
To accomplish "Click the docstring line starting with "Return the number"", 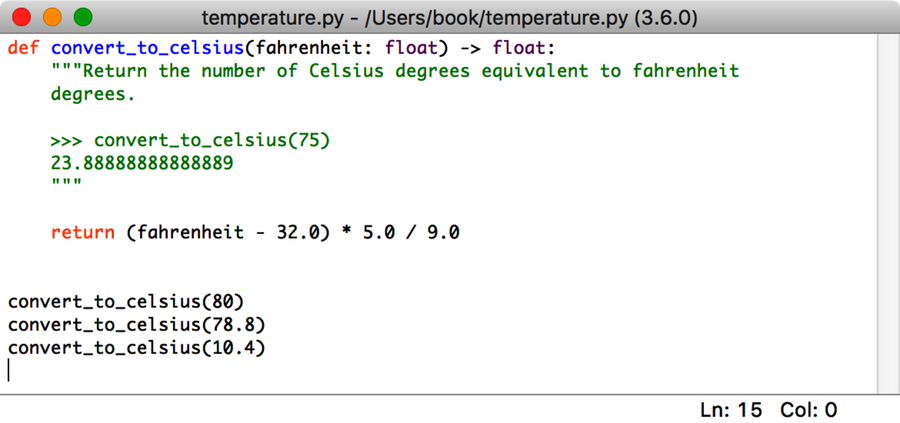I will point(400,71).
